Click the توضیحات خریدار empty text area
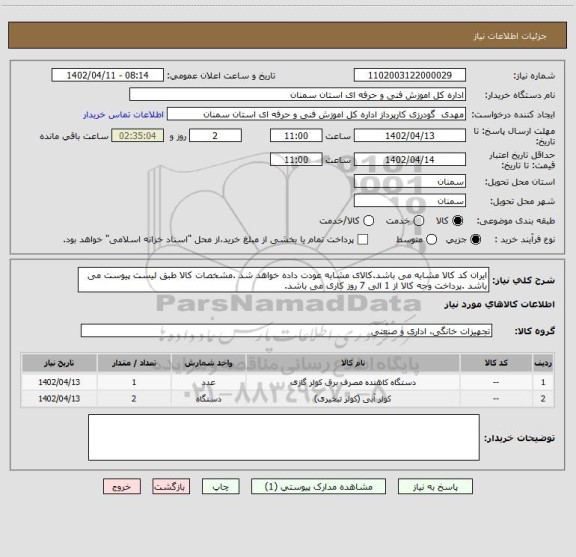The width and height of the screenshot is (576, 557). (x=284, y=437)
